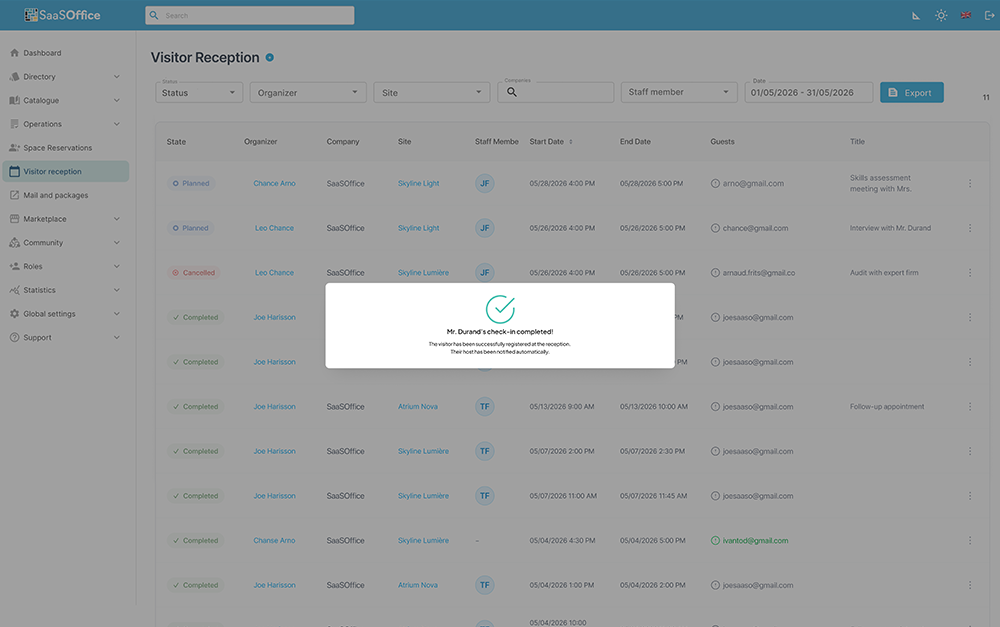
Task: Click the Export button
Action: pyautogui.click(x=912, y=92)
